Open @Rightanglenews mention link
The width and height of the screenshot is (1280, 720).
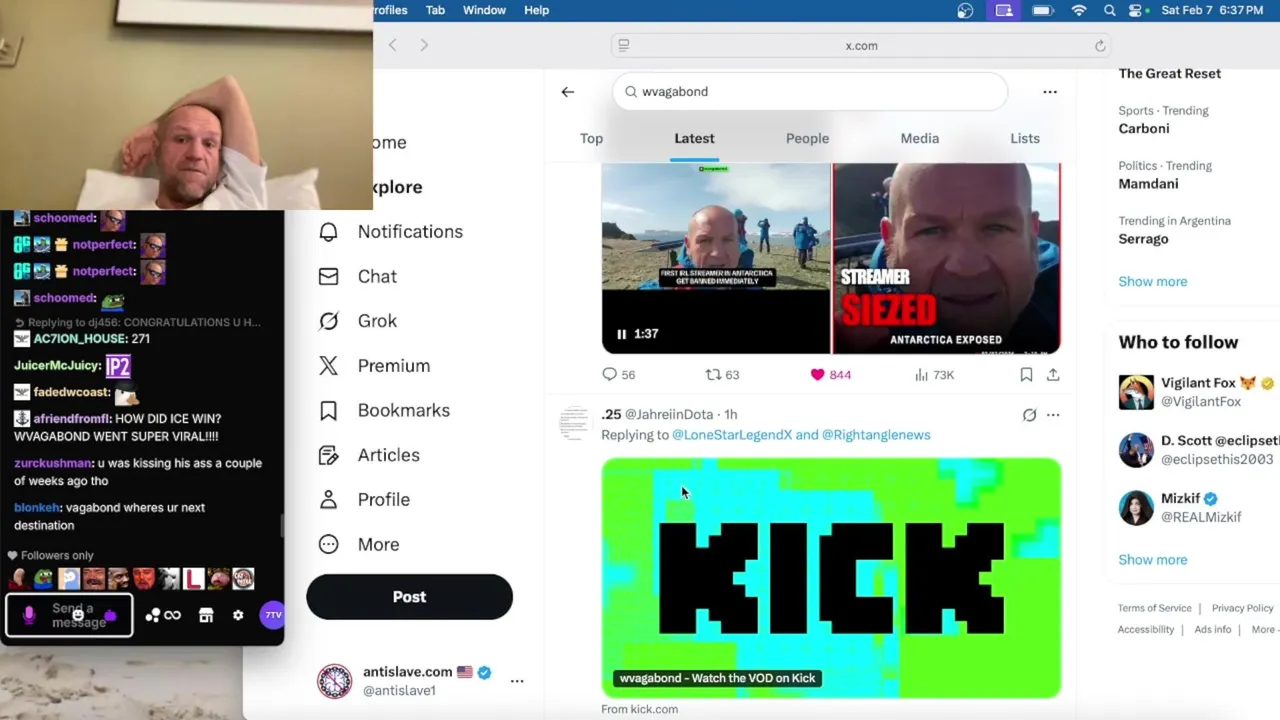tap(876, 435)
